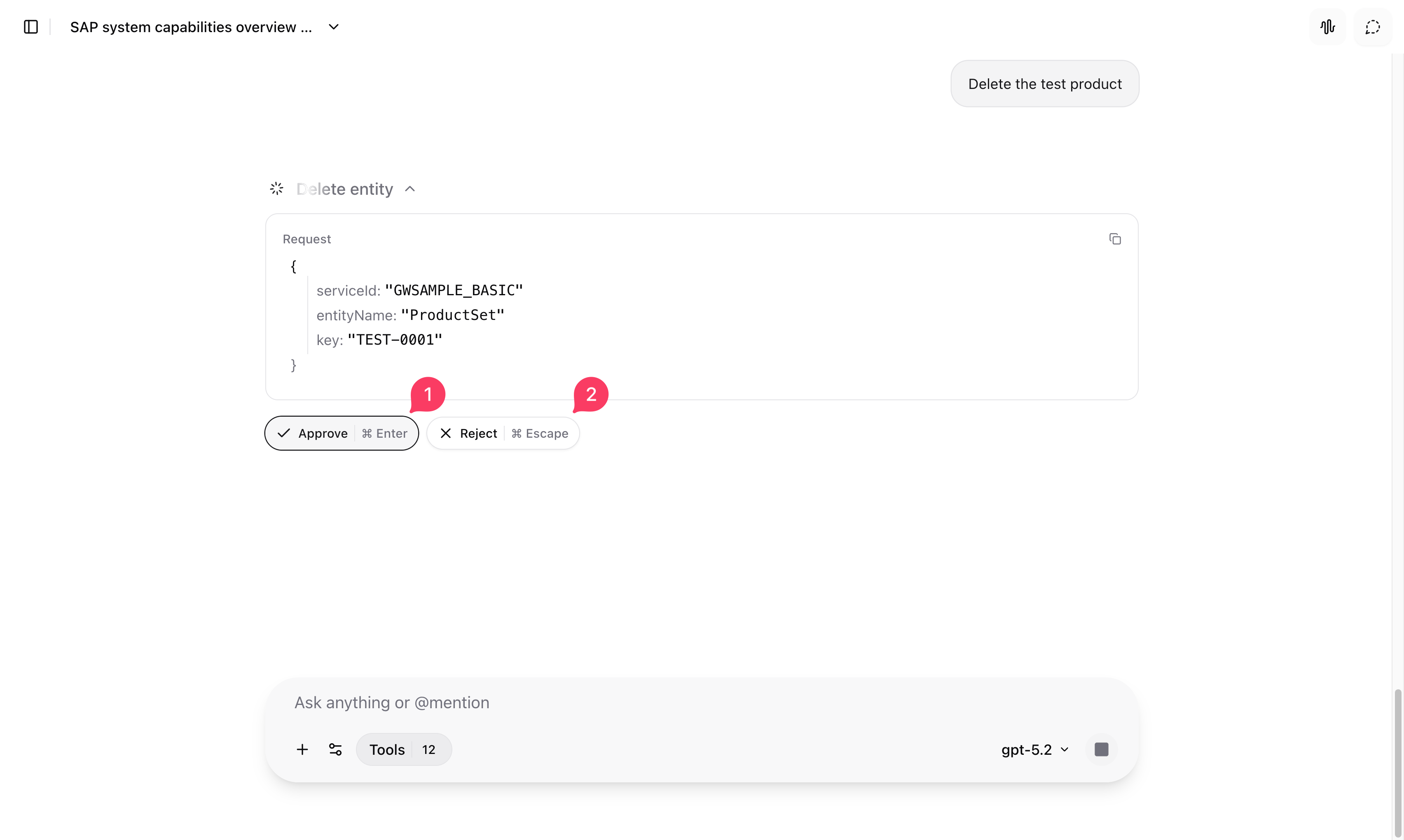The height and width of the screenshot is (840, 1404).
Task: Click the spinning loader icon
Action: pos(276,189)
